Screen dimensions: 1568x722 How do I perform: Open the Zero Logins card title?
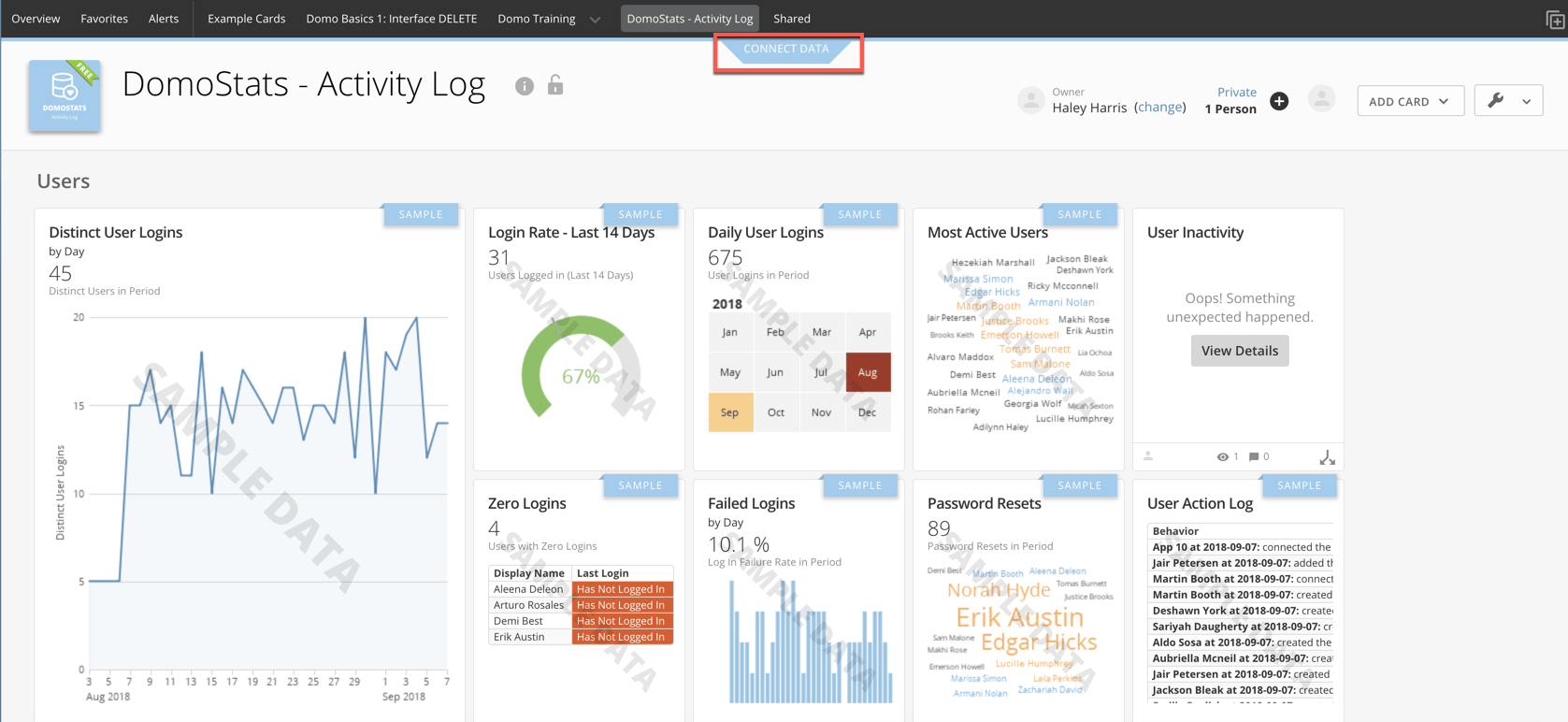click(x=527, y=503)
